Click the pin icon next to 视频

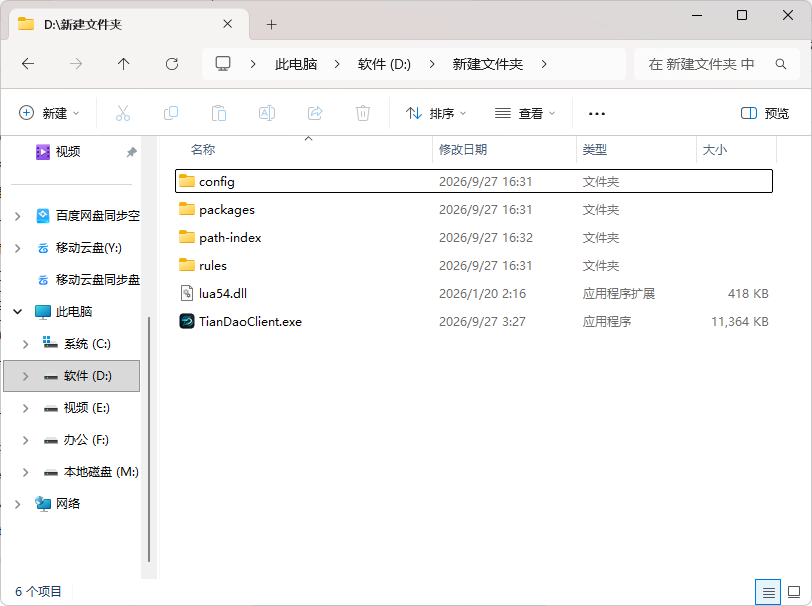pyautogui.click(x=132, y=152)
